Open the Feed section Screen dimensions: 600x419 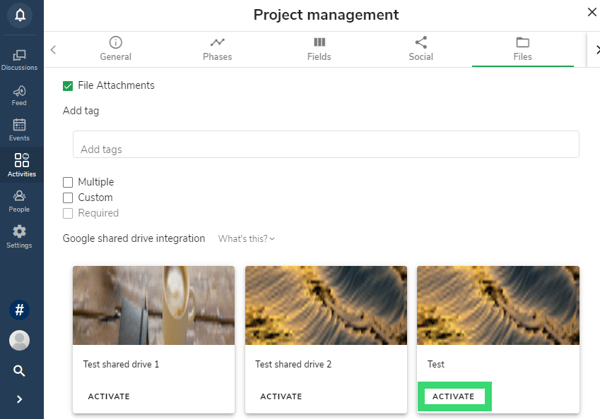(x=19, y=95)
